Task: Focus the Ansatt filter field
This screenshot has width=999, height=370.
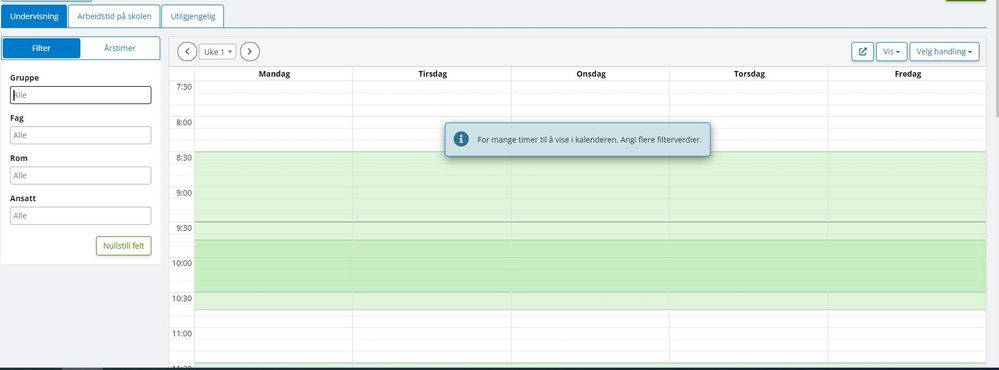Action: click(x=81, y=215)
